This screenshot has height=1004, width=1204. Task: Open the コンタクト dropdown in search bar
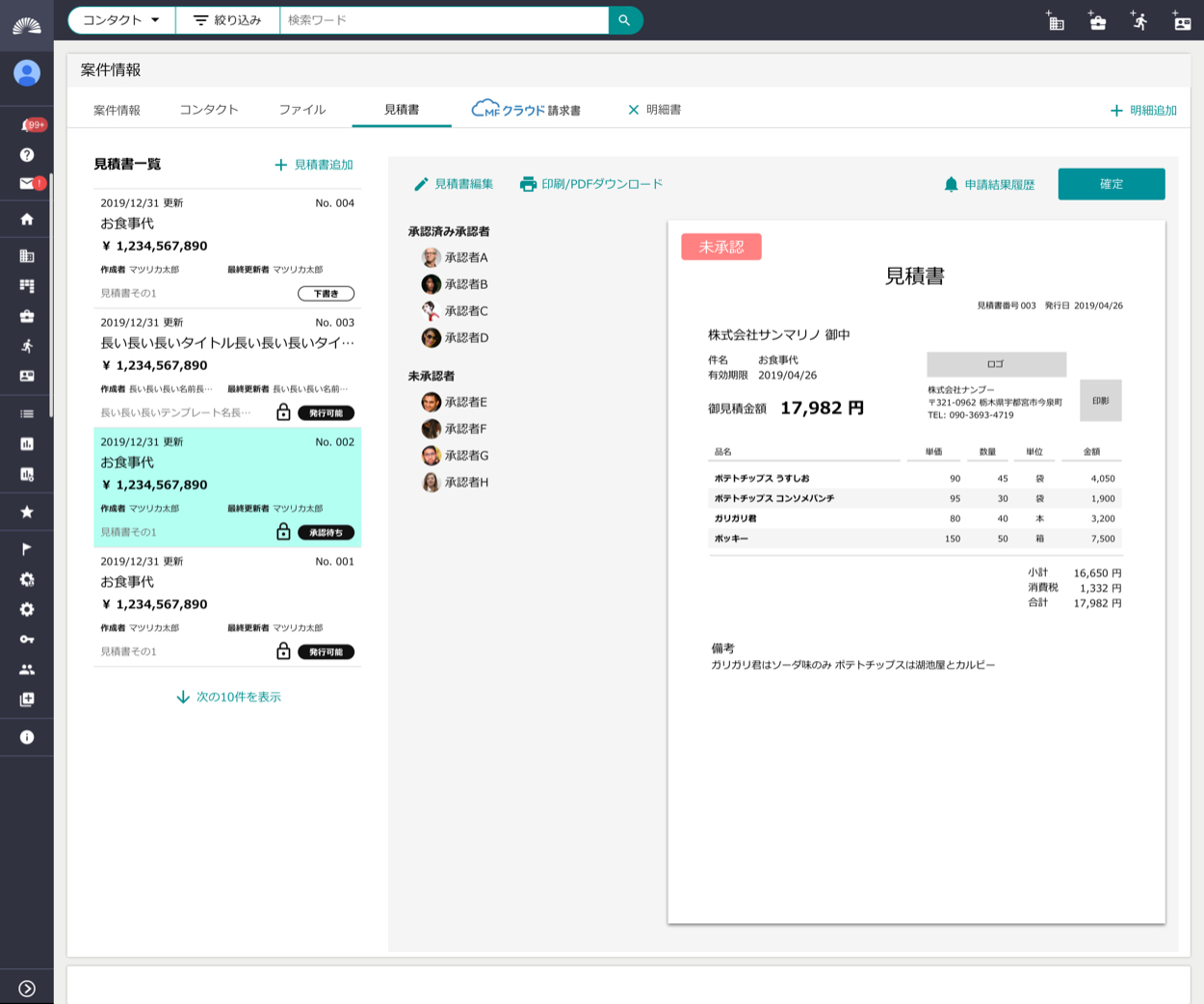tap(121, 20)
